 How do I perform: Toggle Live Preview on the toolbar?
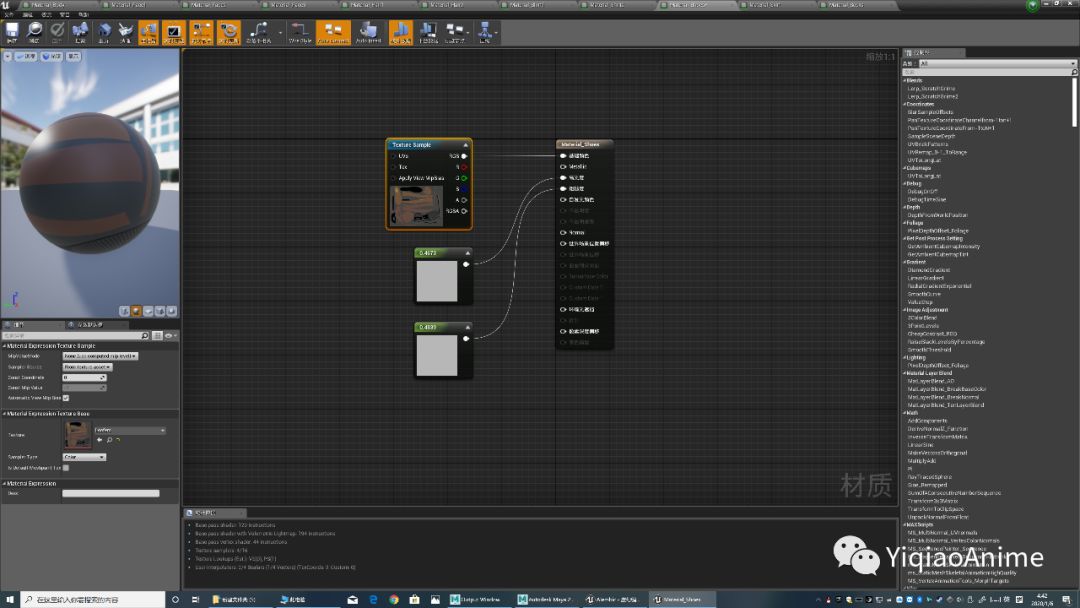click(x=172, y=32)
